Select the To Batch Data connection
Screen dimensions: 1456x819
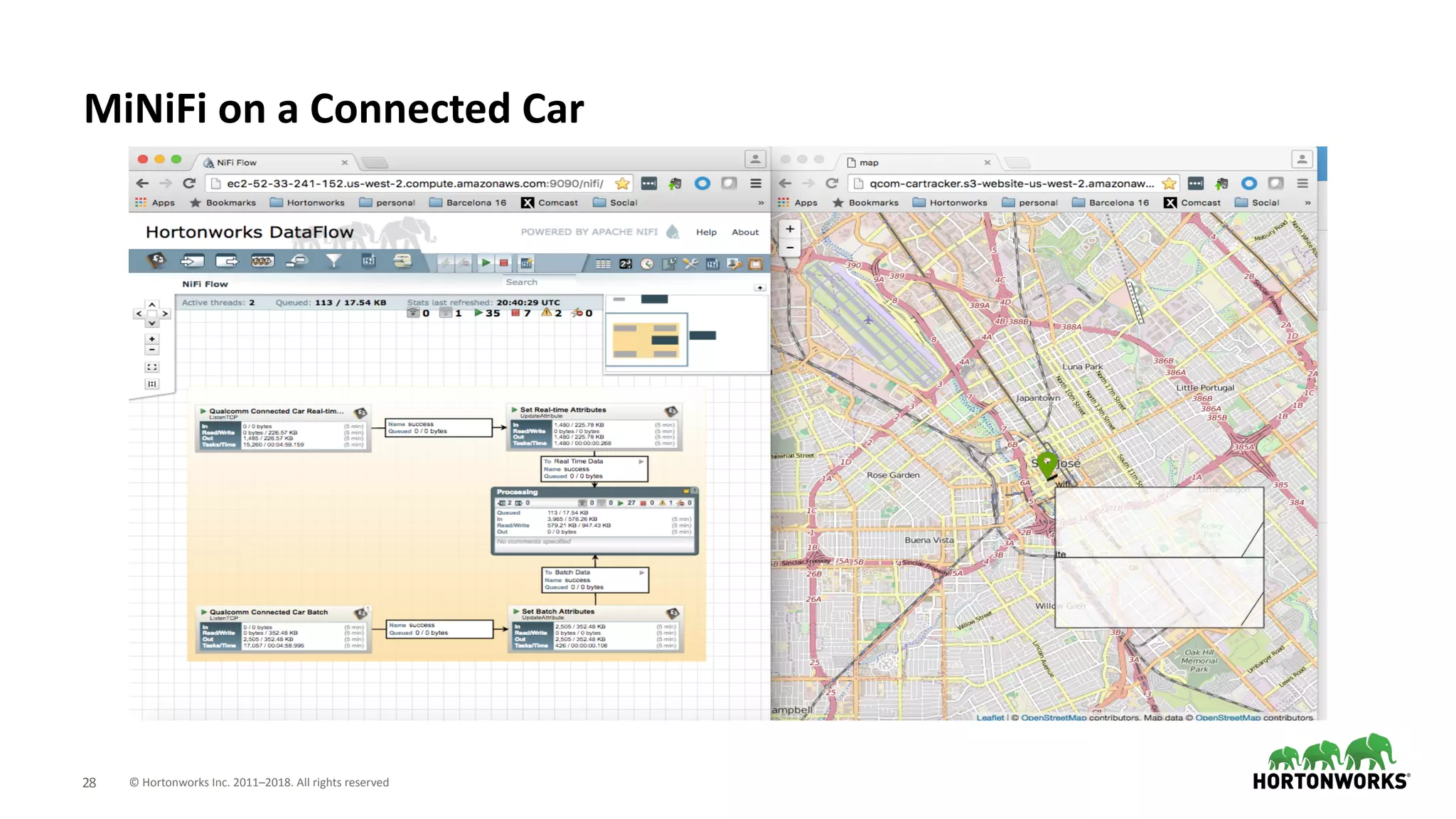[595, 579]
